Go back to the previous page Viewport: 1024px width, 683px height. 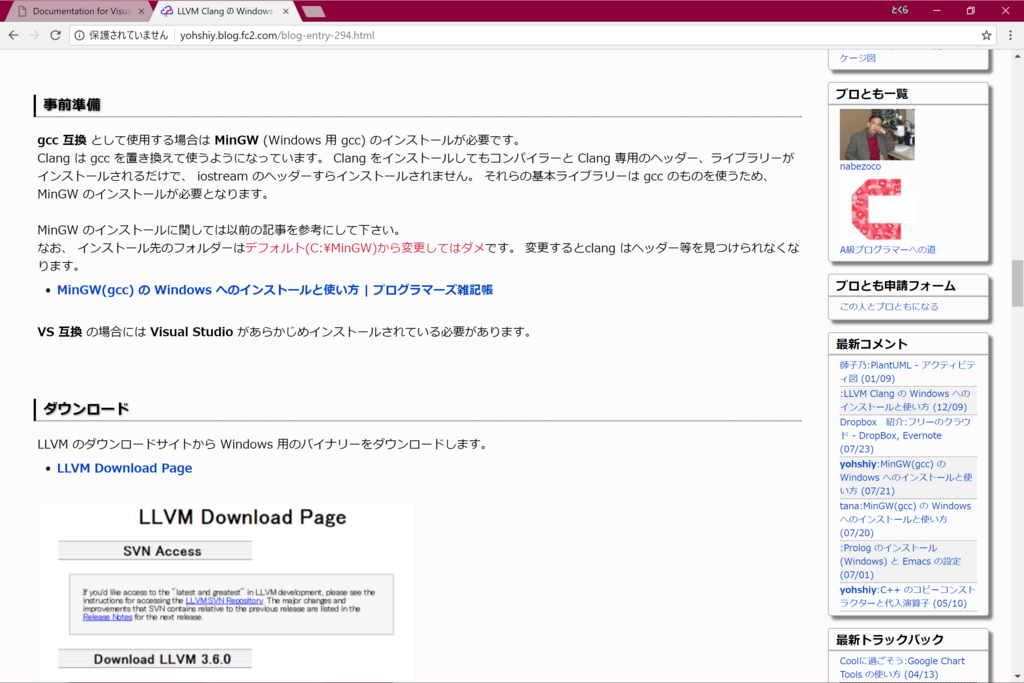click(14, 35)
